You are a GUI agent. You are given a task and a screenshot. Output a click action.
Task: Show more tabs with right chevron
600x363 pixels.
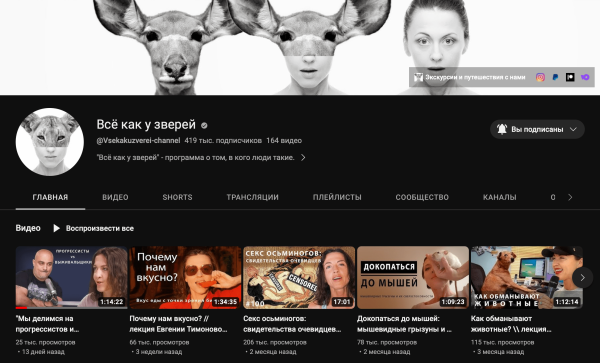point(570,197)
